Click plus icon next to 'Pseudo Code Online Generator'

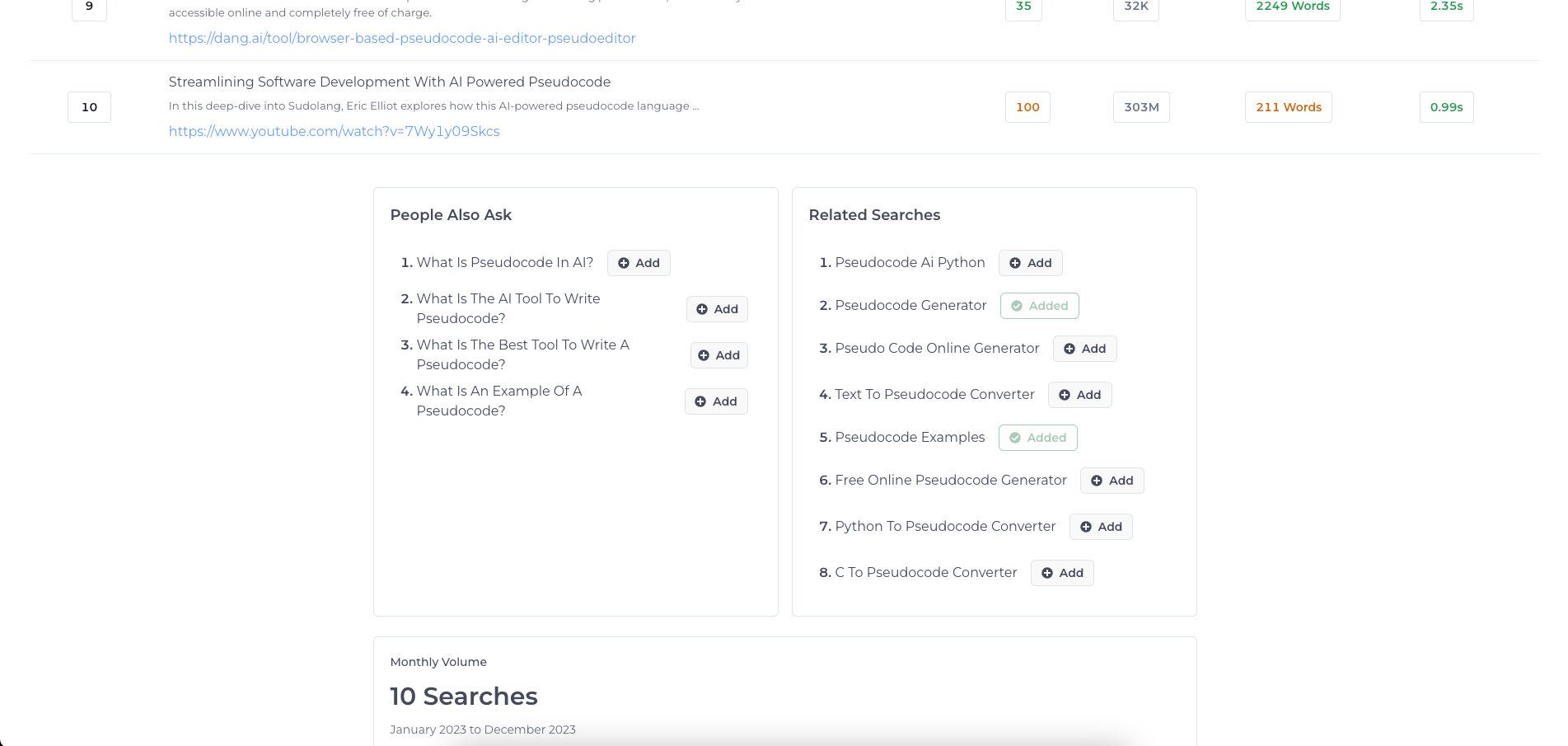pos(1070,349)
